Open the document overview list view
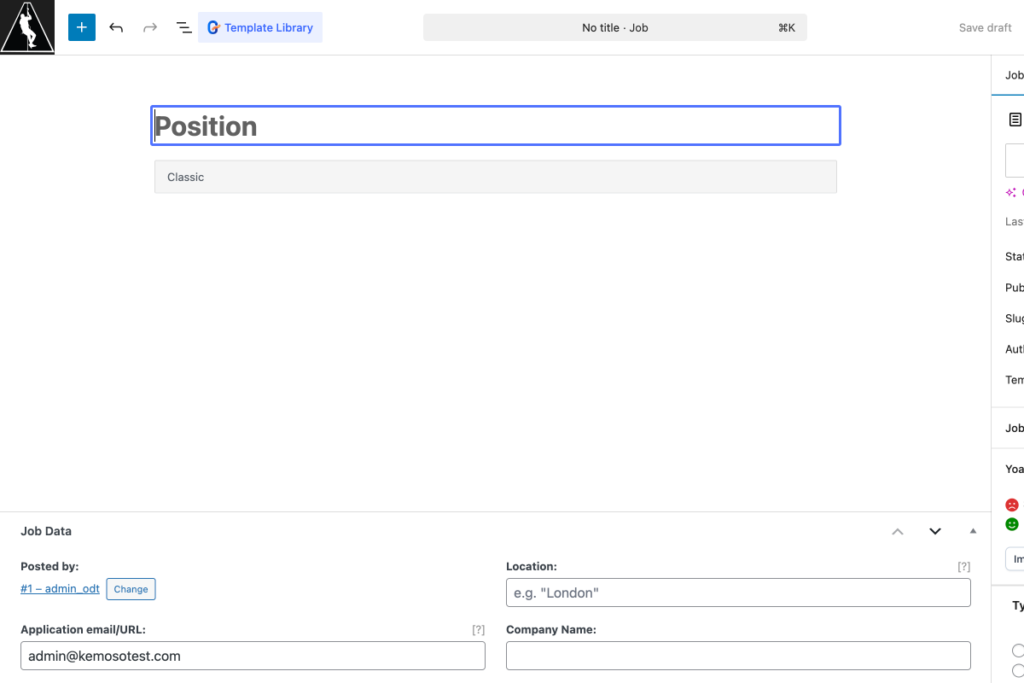This screenshot has width=1024, height=683. pos(184,27)
